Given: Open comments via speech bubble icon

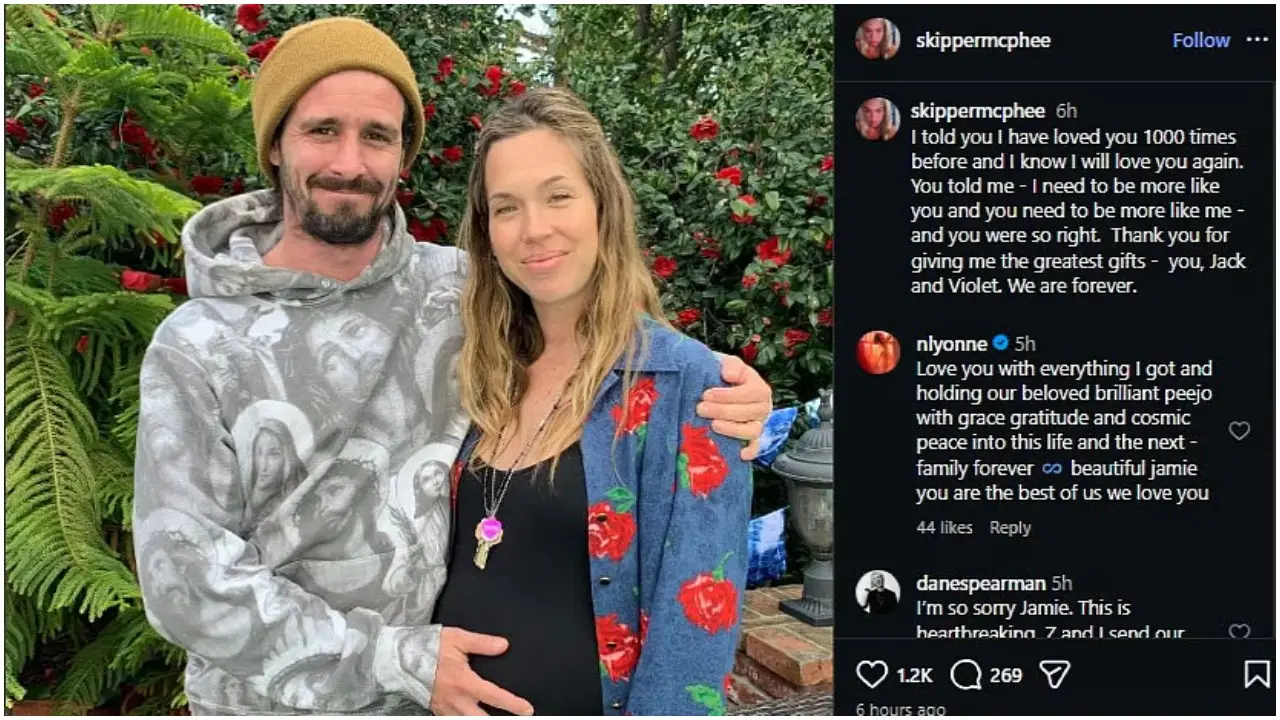Looking at the screenshot, I should [x=966, y=675].
